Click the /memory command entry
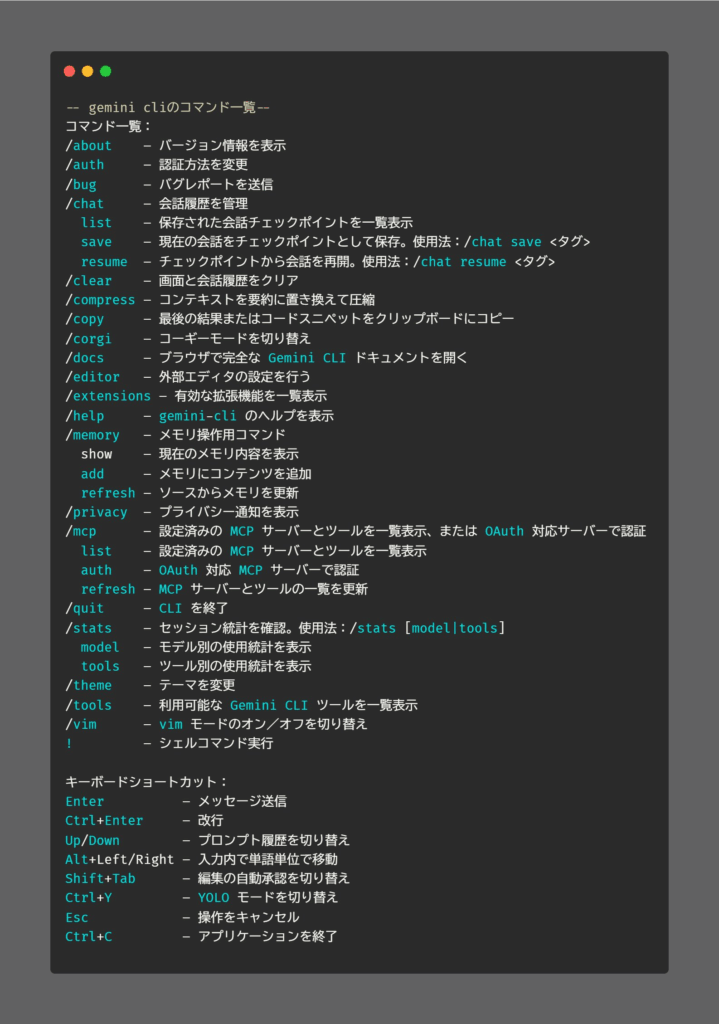 point(92,435)
